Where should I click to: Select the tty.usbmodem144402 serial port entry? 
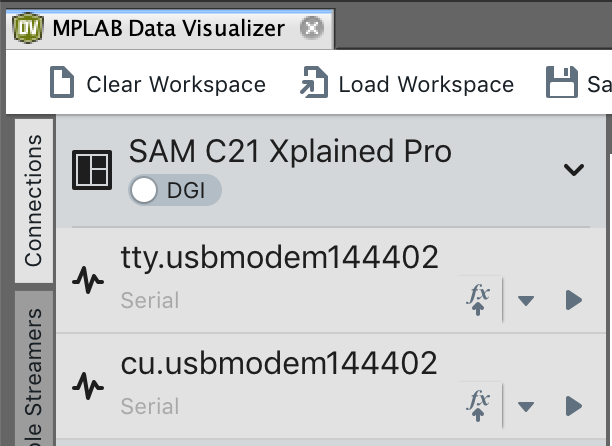click(x=280, y=259)
